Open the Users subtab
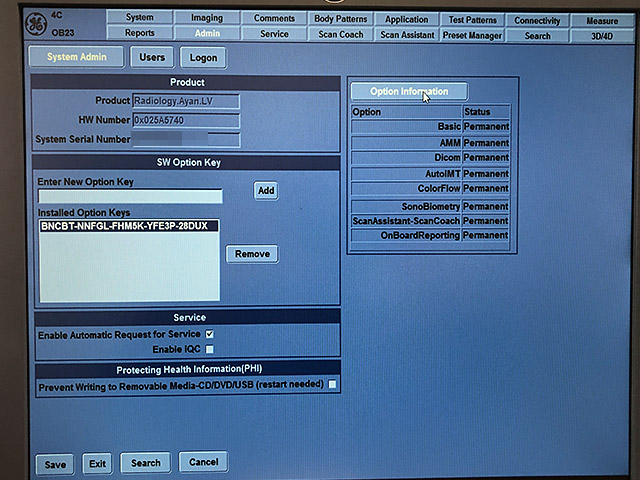The height and width of the screenshot is (480, 640). pyautogui.click(x=152, y=57)
